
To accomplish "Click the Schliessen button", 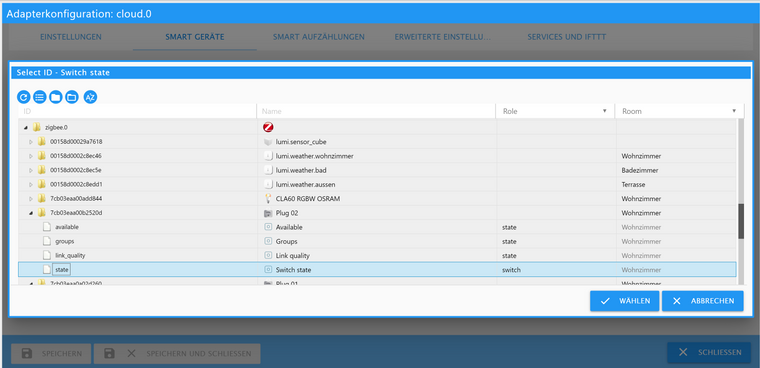I will 710,352.
